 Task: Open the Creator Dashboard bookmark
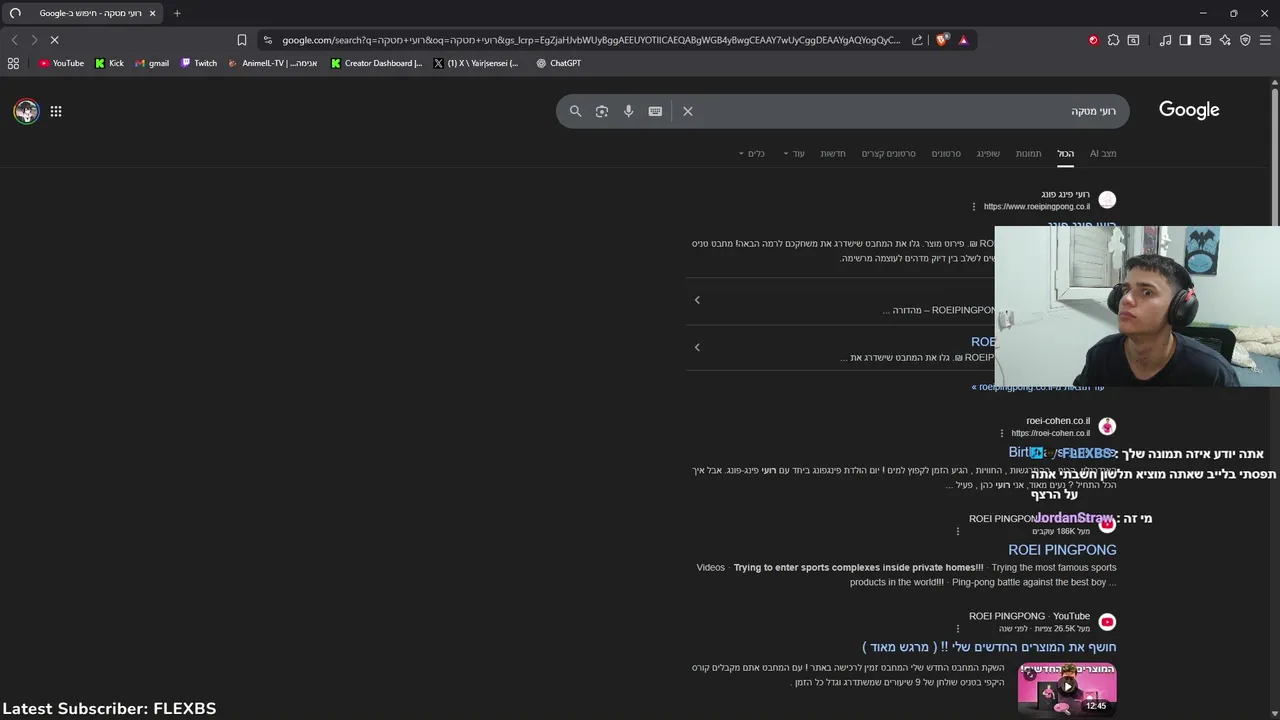[x=376, y=63]
